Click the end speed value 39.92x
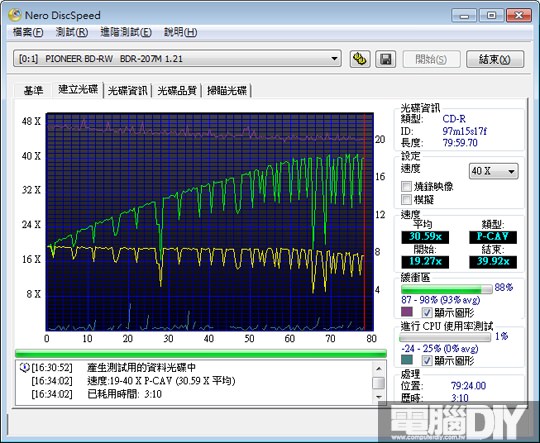The height and width of the screenshot is (443, 540). coord(493,262)
